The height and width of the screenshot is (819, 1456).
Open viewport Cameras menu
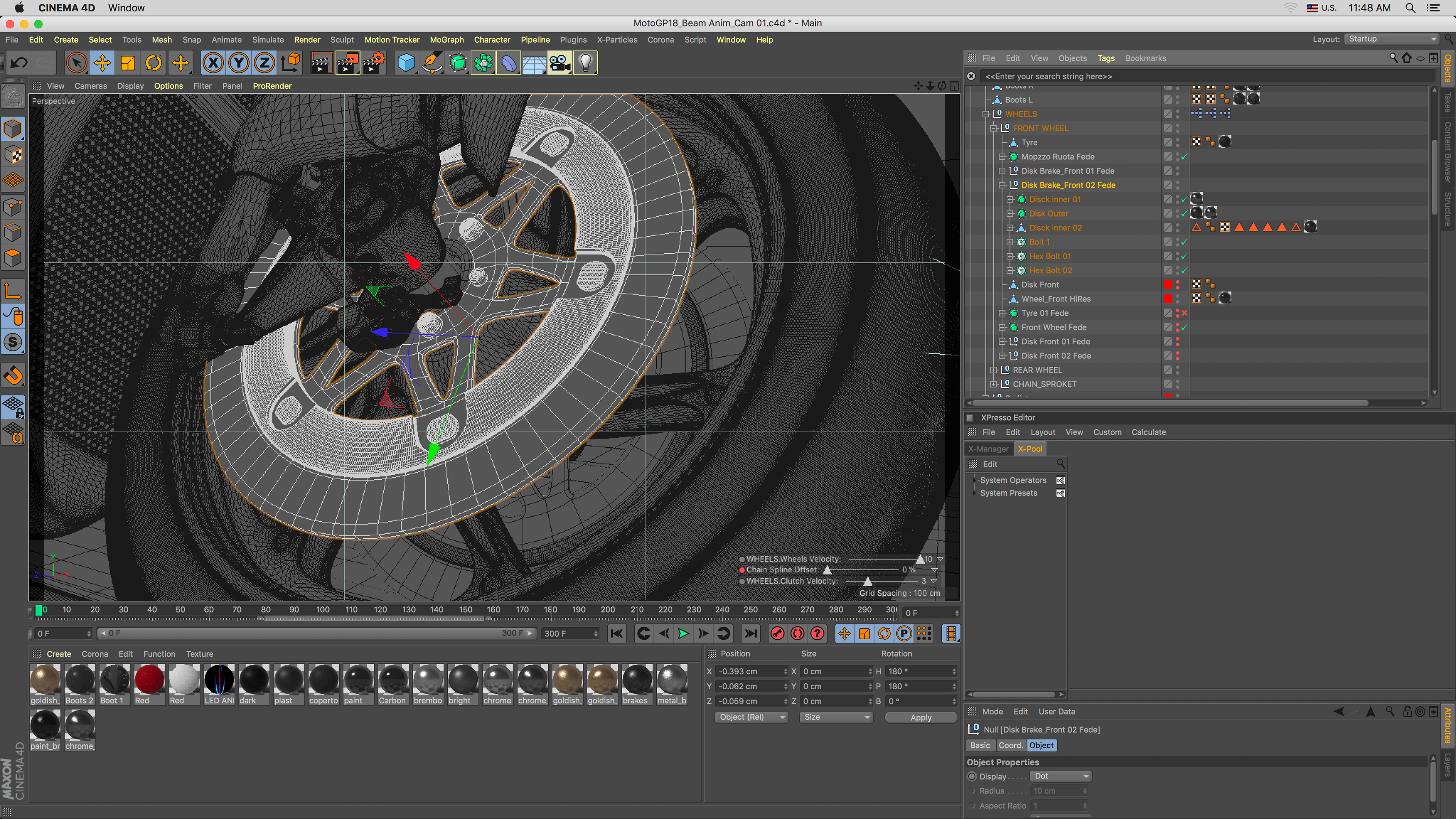click(x=91, y=86)
